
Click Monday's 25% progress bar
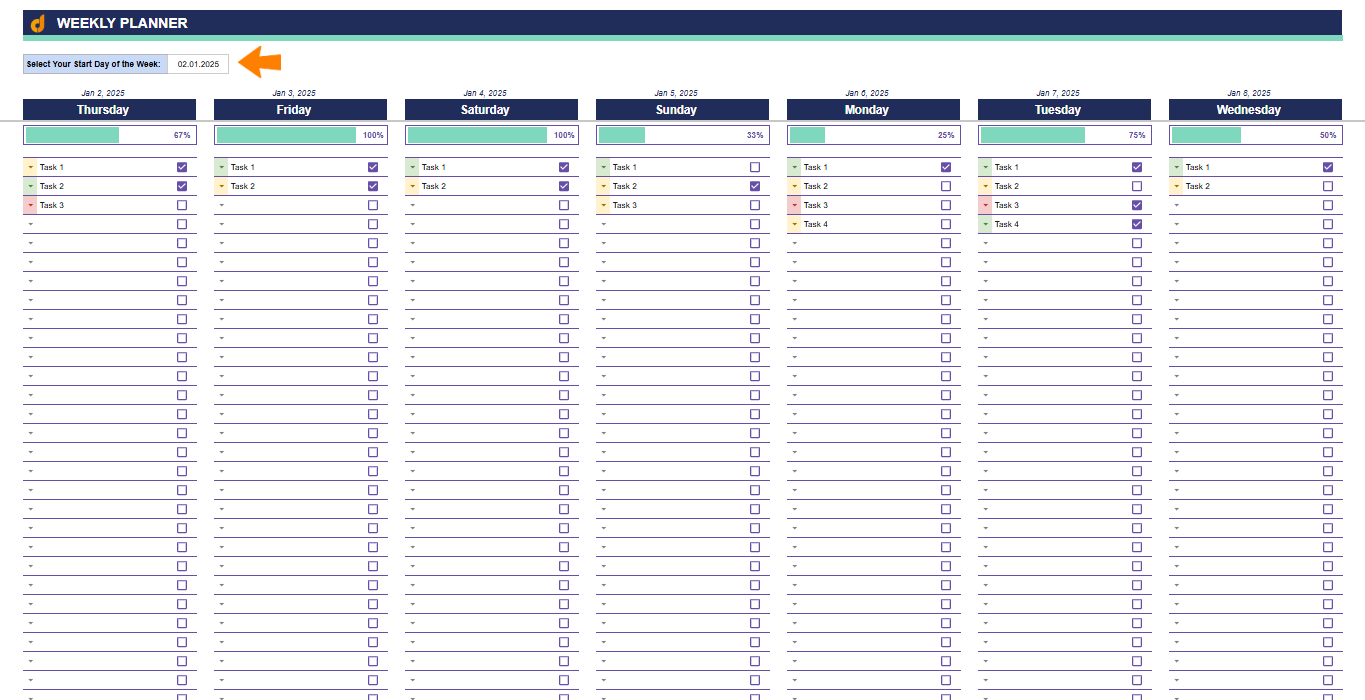click(x=874, y=135)
